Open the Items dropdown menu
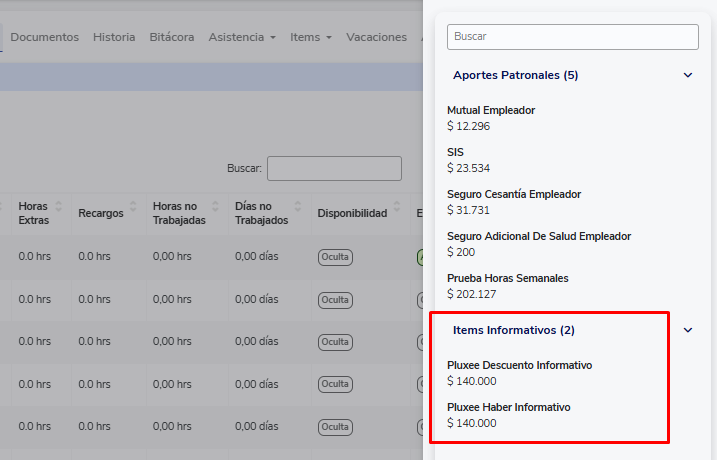 click(x=311, y=37)
